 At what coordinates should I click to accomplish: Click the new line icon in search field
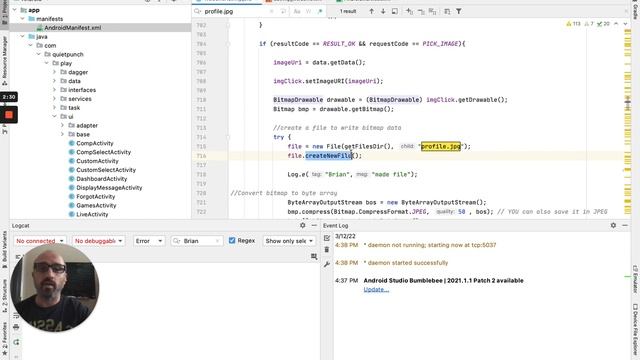click(x=283, y=11)
